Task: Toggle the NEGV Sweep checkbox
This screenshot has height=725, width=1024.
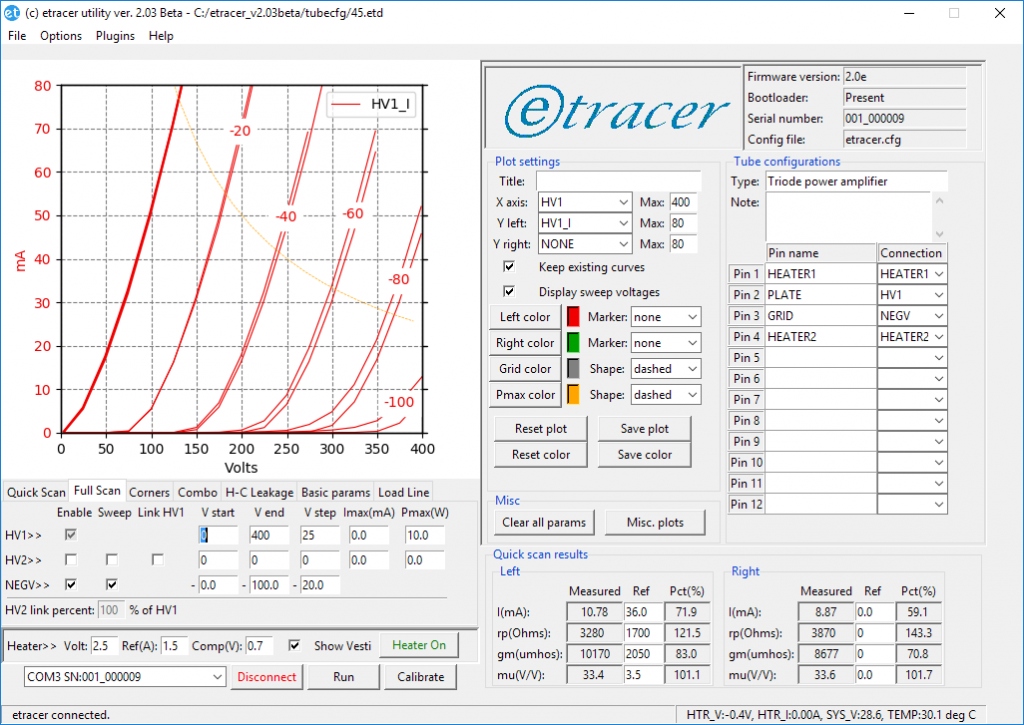Action: [x=112, y=585]
